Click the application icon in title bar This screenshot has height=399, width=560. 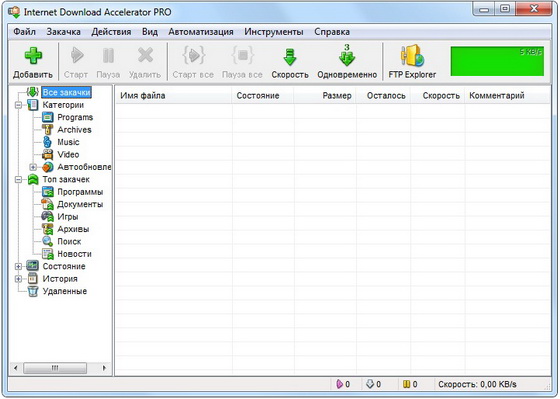(x=14, y=12)
